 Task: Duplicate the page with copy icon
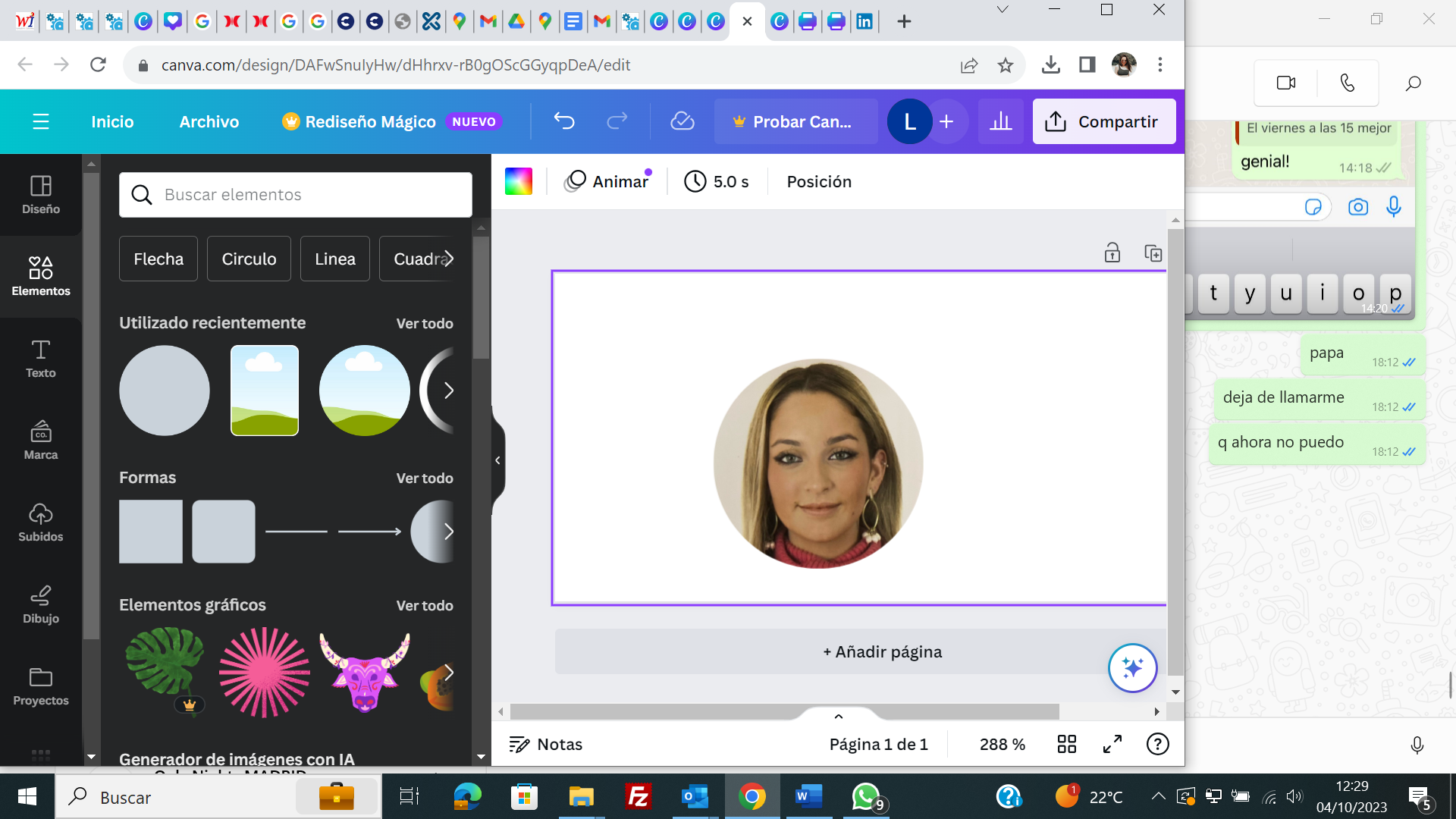click(1153, 253)
